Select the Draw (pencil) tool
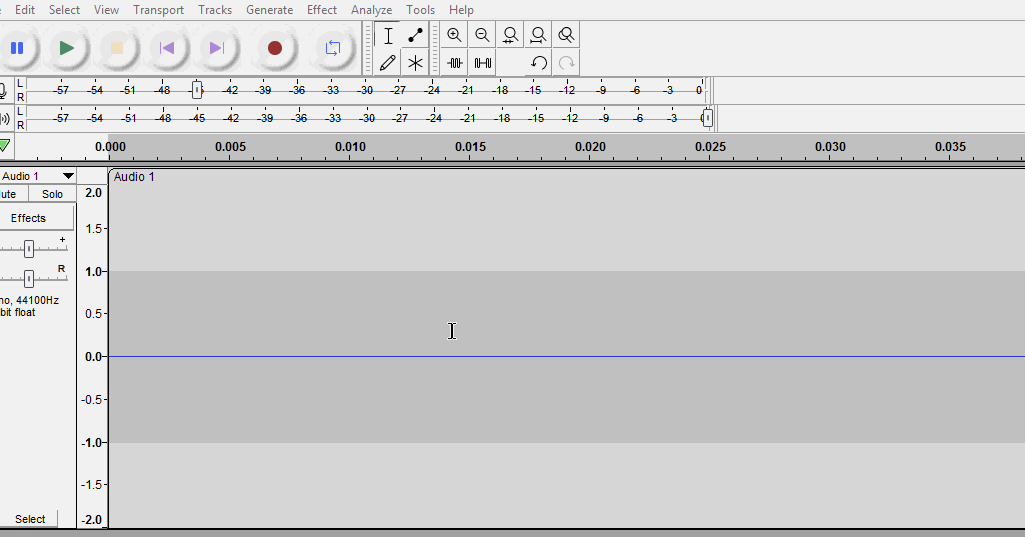 pyautogui.click(x=388, y=63)
